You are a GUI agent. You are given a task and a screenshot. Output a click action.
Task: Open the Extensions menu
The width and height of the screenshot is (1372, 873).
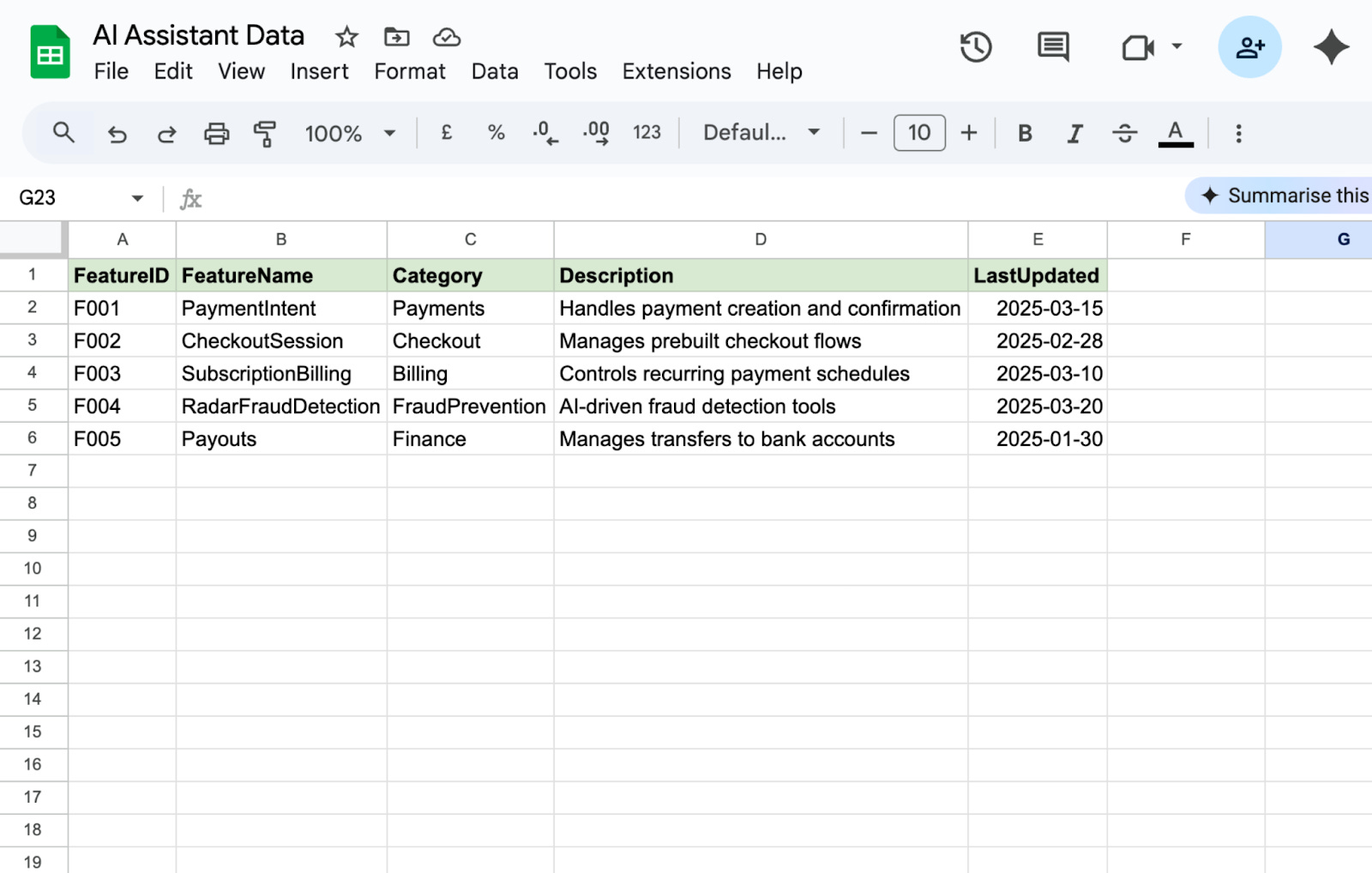point(677,71)
